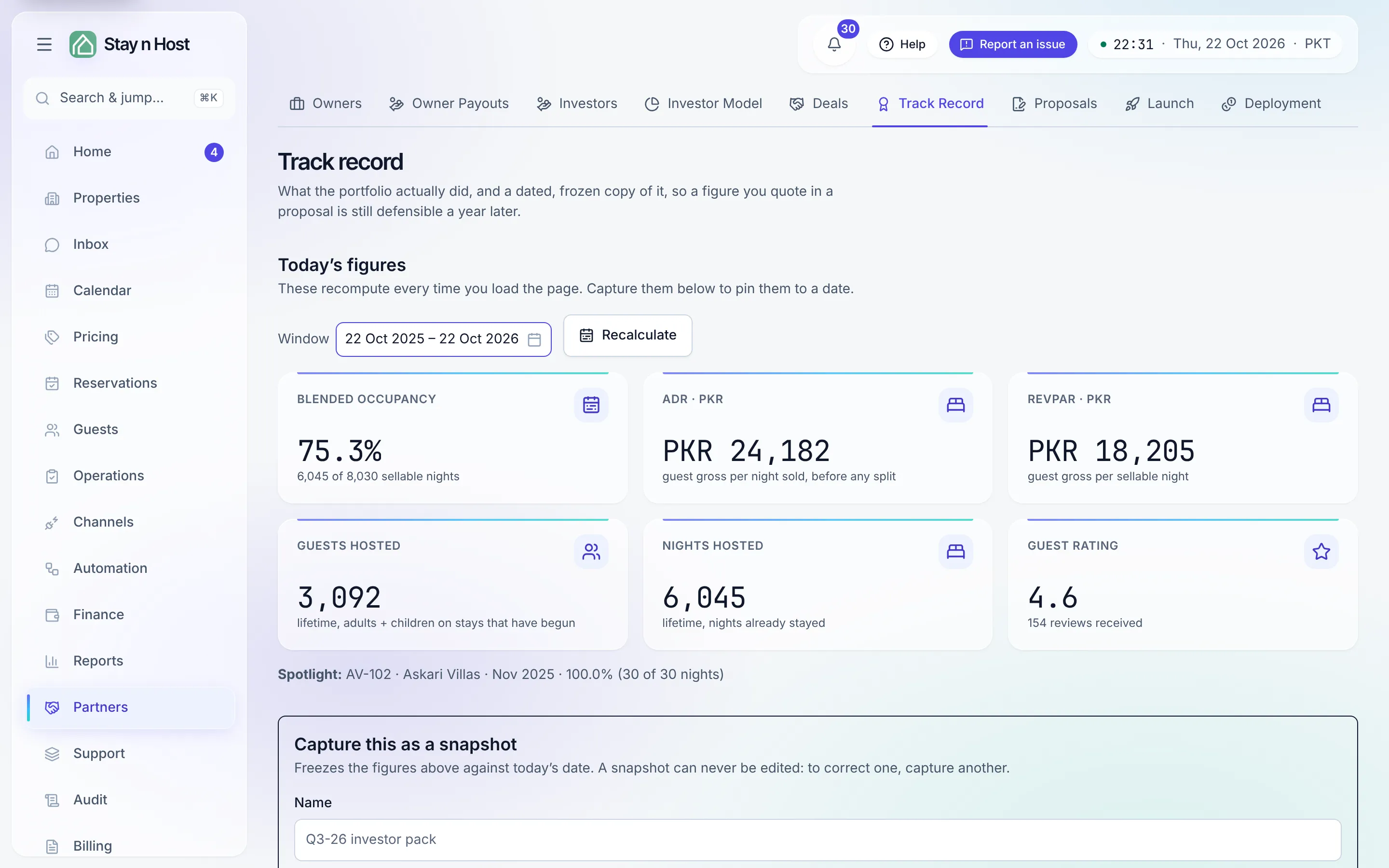Click the Guests Hosted people icon

(591, 552)
